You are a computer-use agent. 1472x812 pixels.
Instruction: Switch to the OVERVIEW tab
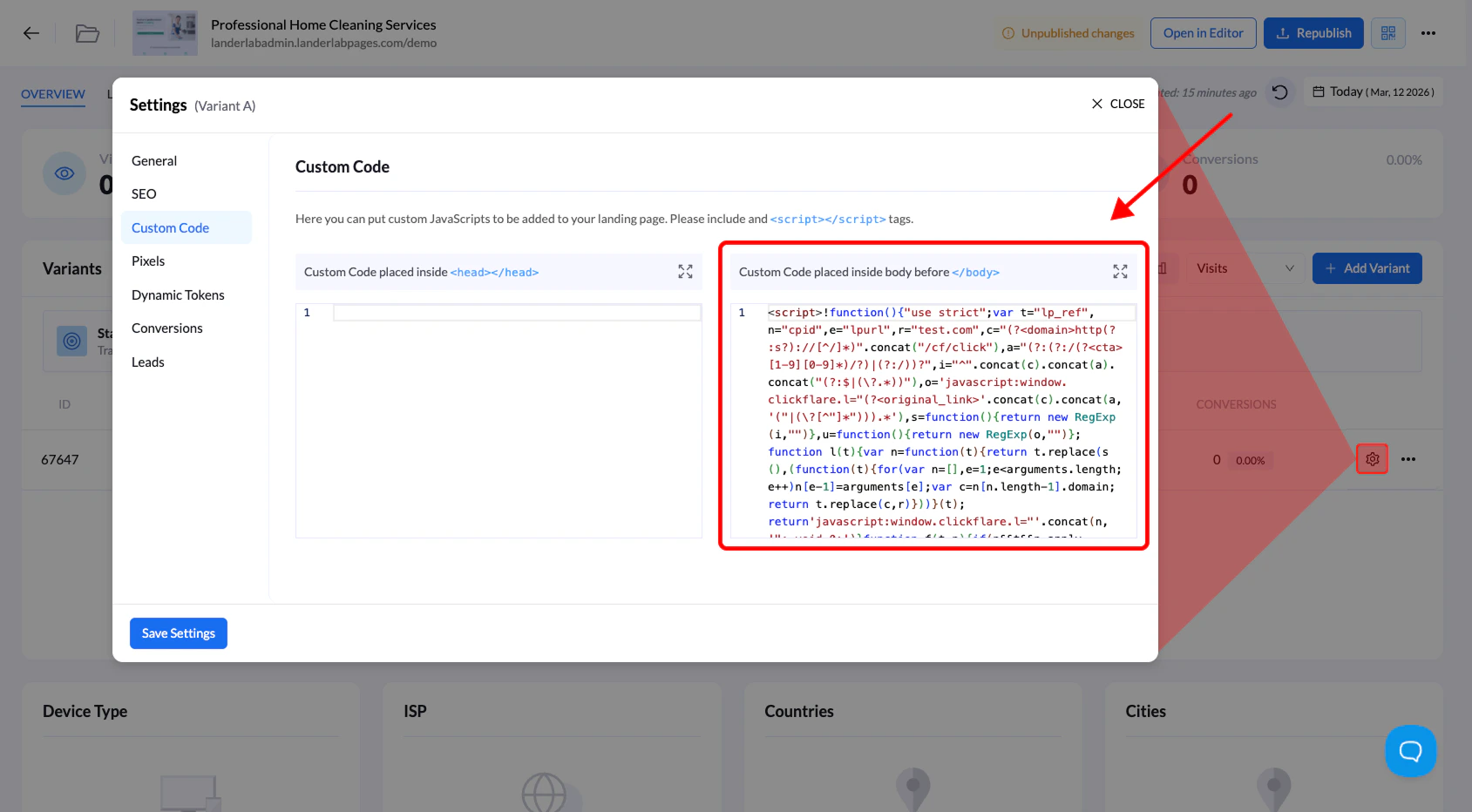pos(53,94)
